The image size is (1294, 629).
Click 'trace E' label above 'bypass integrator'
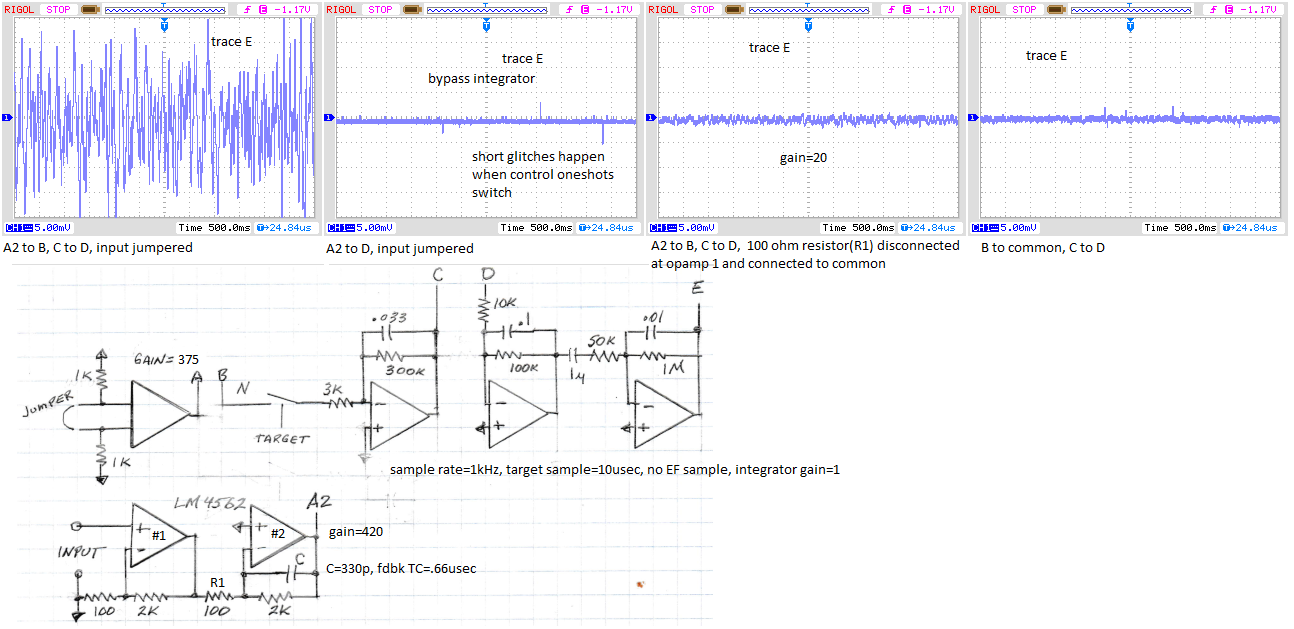click(x=523, y=59)
